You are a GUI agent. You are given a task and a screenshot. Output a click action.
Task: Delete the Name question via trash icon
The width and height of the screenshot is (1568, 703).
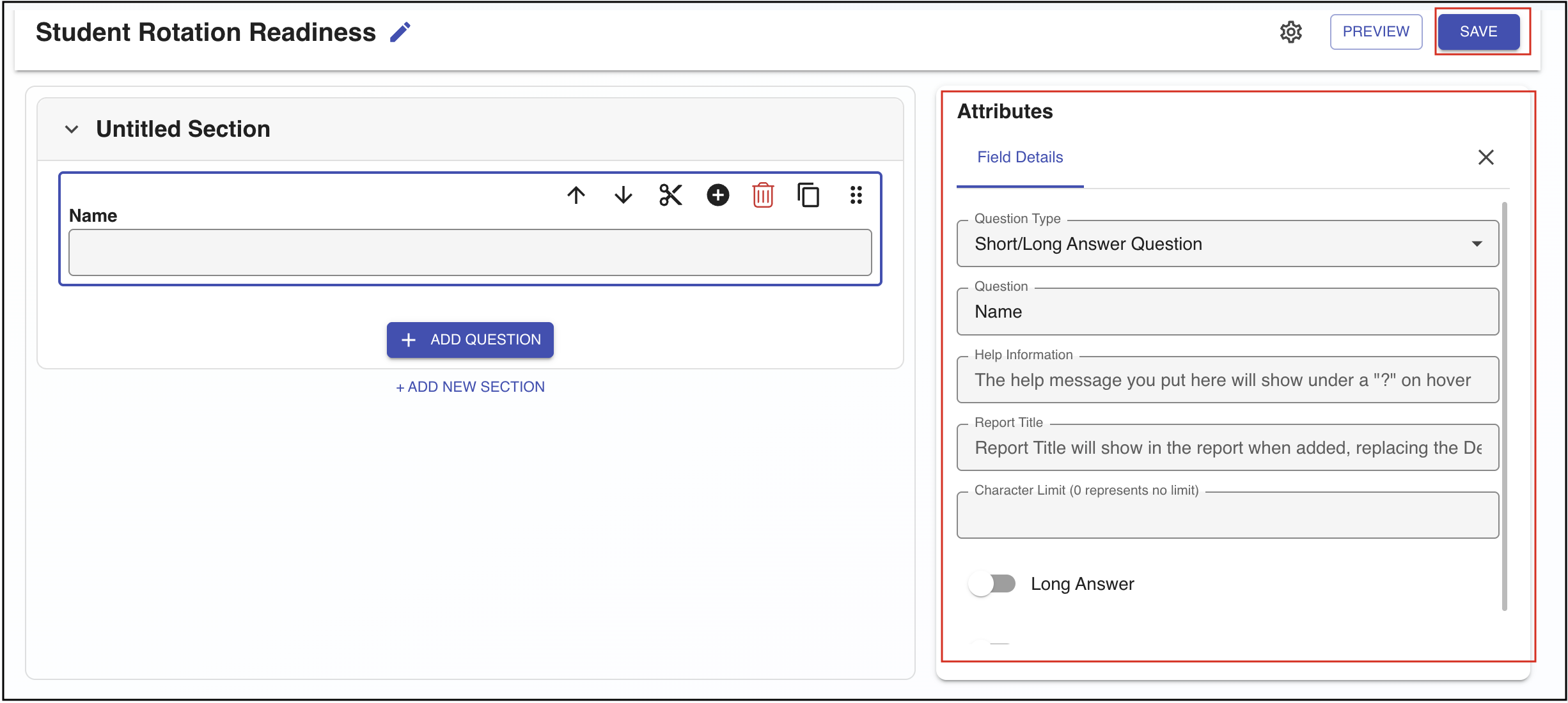click(763, 195)
